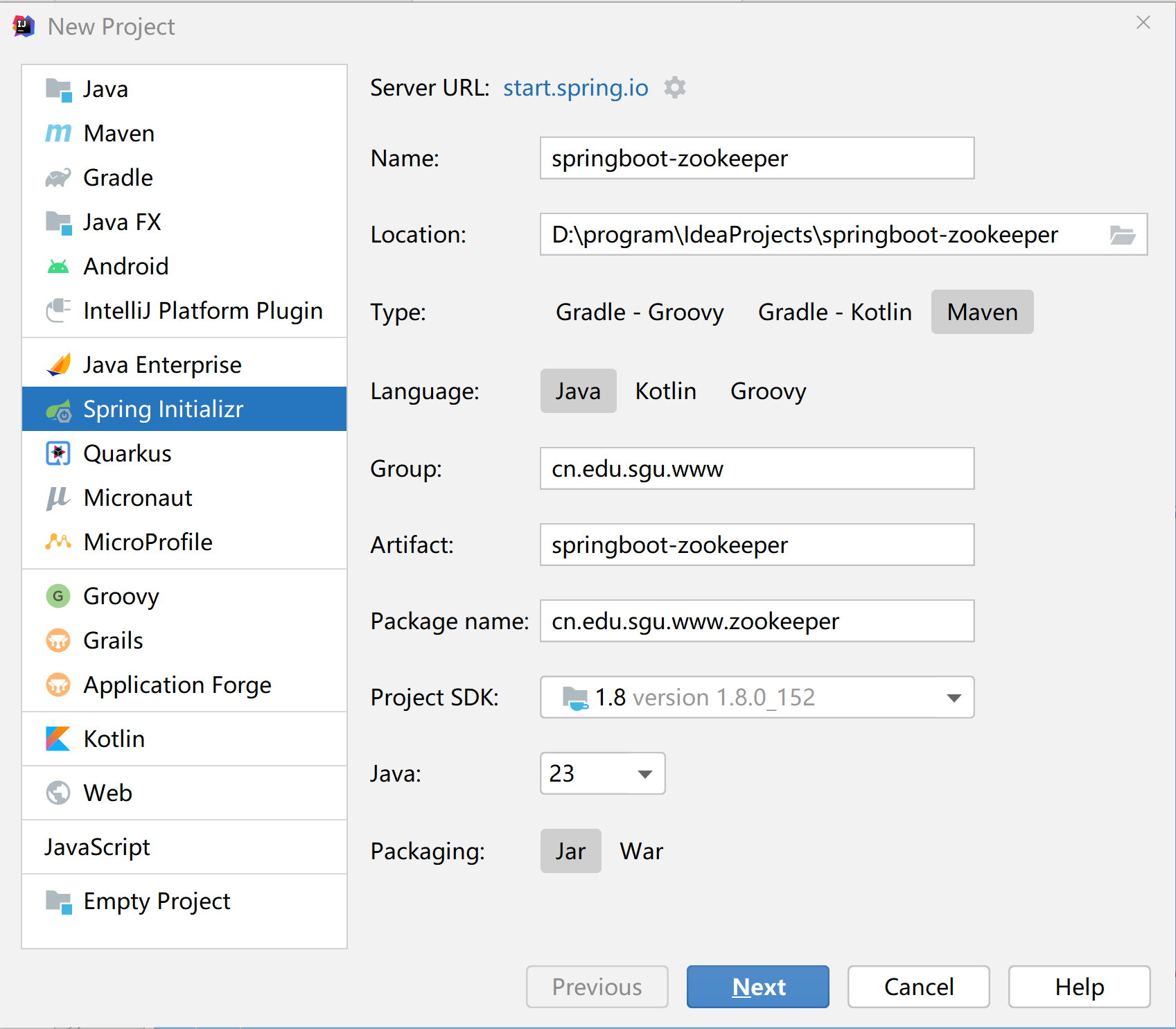Browse for location with folder icon
Screen dimensions: 1176x1029
point(1123,235)
